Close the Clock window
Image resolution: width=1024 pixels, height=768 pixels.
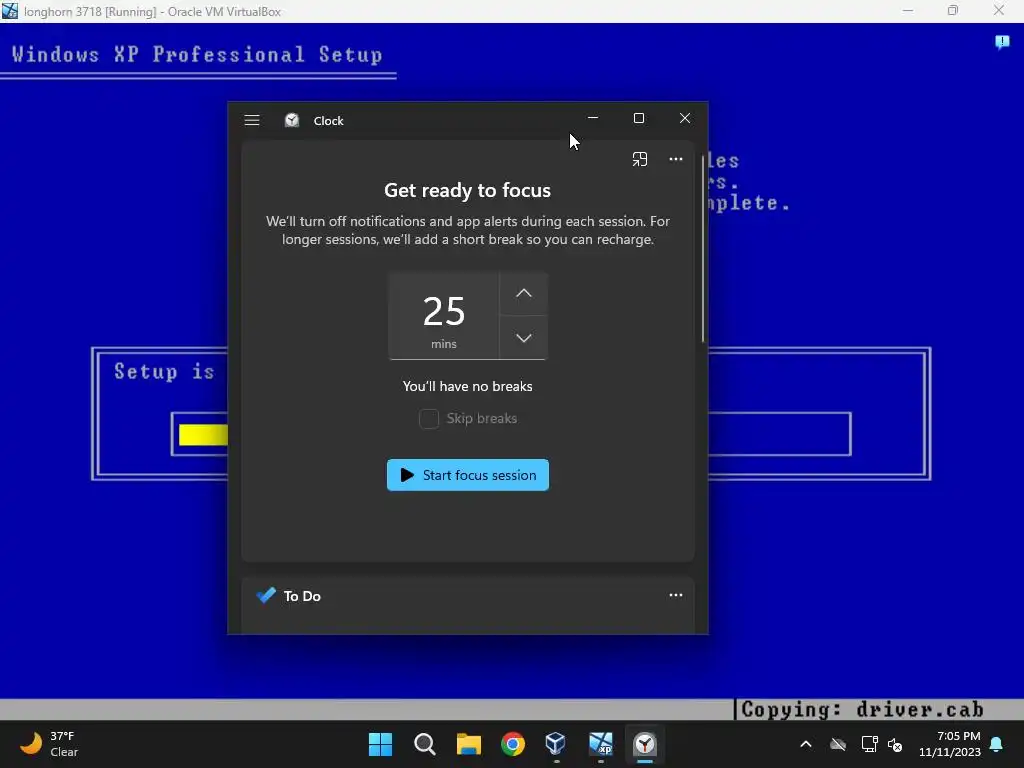click(x=684, y=118)
